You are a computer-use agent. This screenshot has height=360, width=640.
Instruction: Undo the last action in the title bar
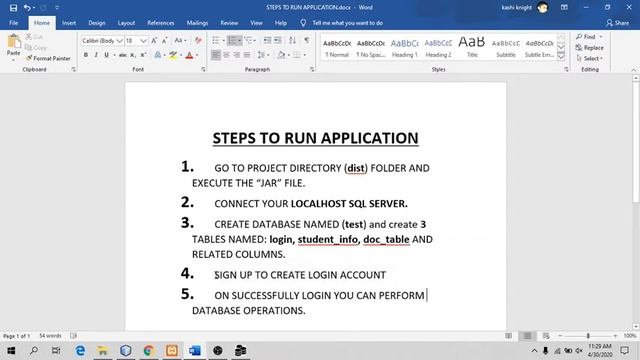[x=27, y=7]
